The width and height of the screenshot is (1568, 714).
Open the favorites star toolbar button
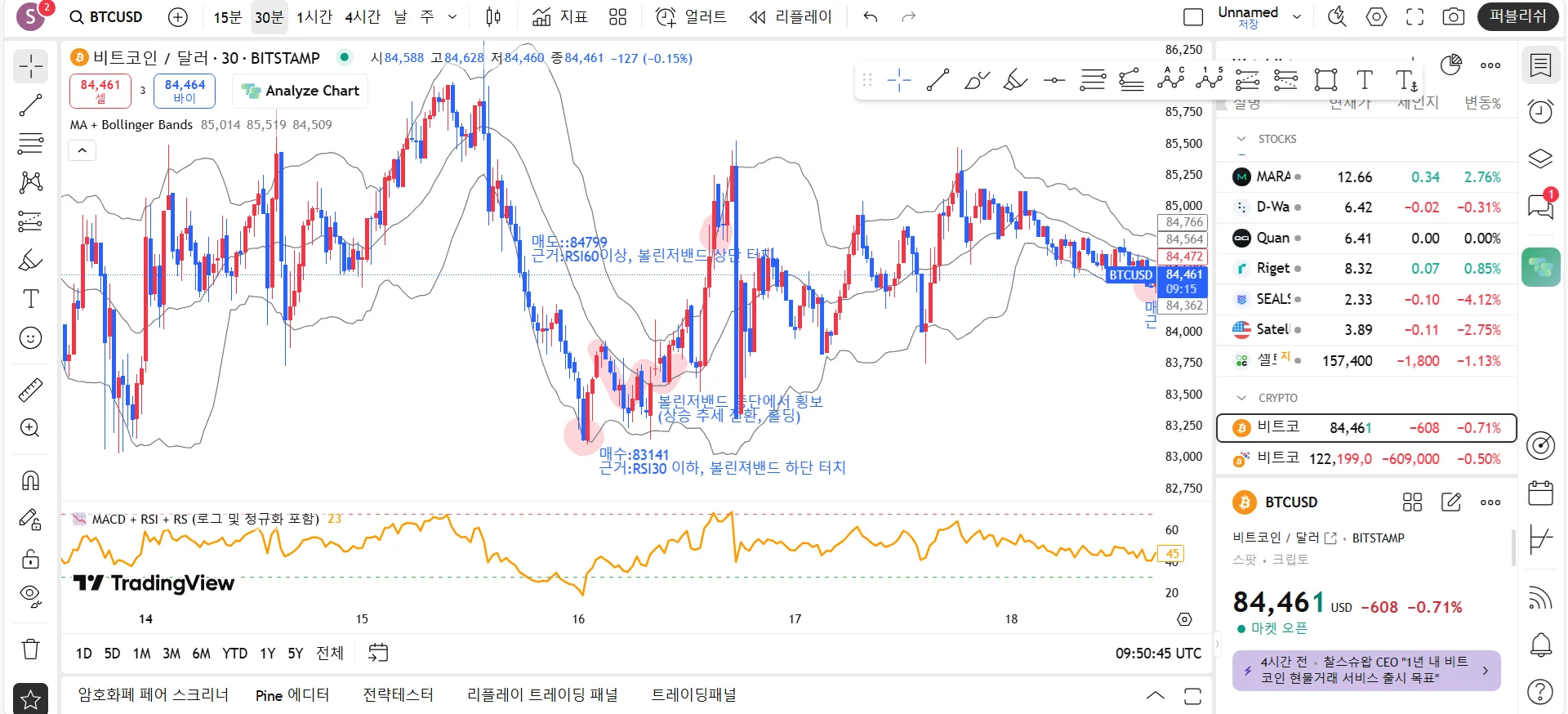31,698
